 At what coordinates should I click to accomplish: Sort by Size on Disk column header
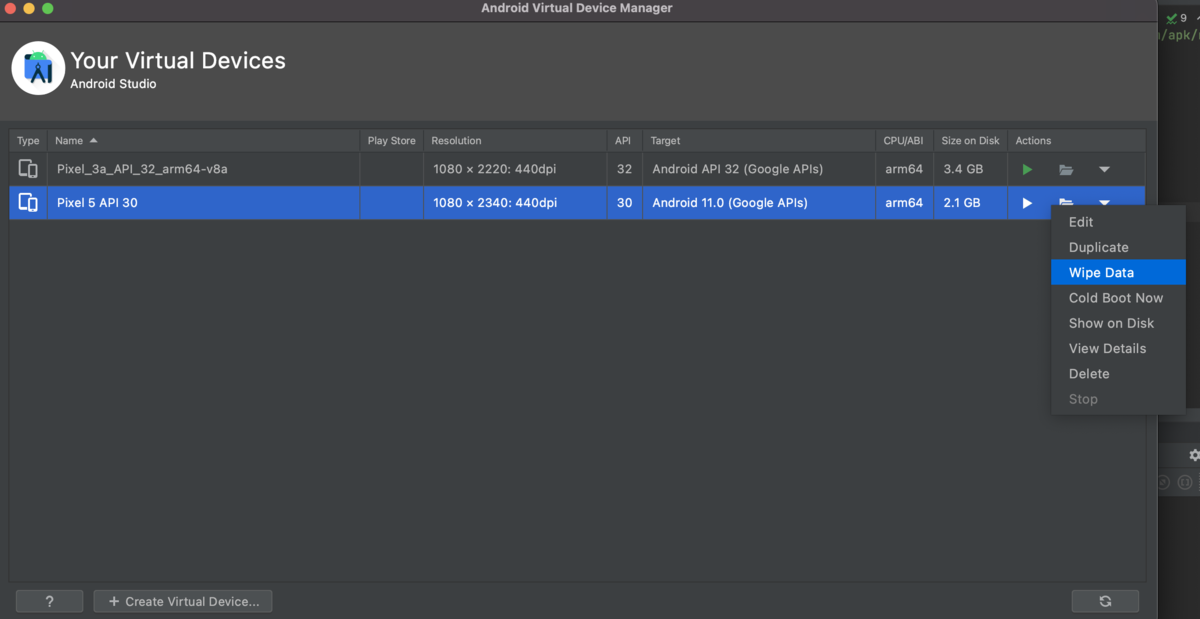point(971,141)
